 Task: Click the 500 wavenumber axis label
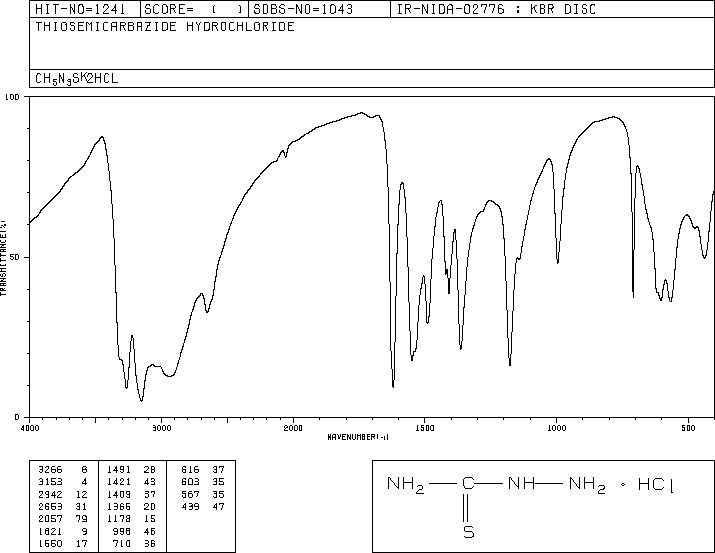(689, 428)
